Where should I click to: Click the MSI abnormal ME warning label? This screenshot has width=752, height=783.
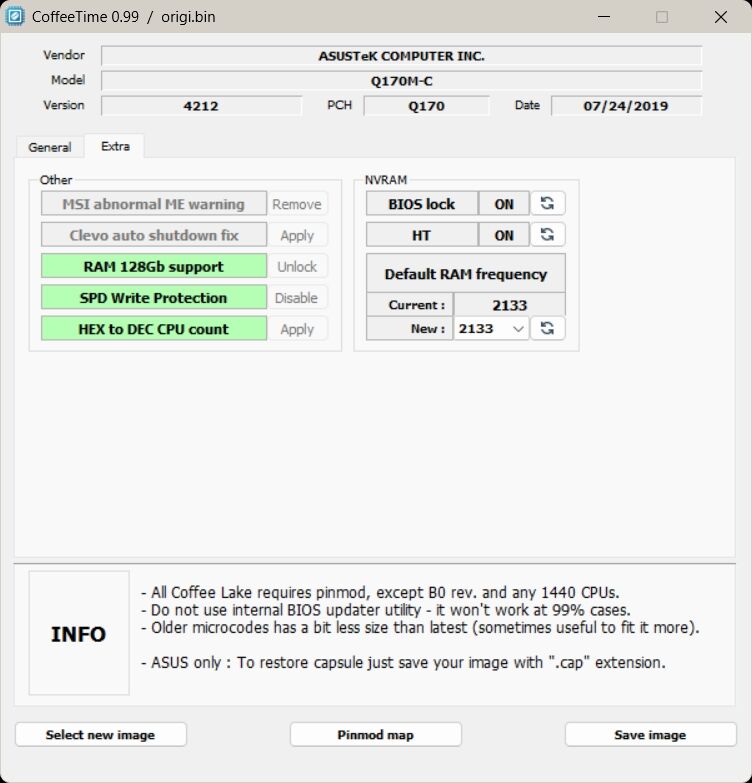(154, 204)
